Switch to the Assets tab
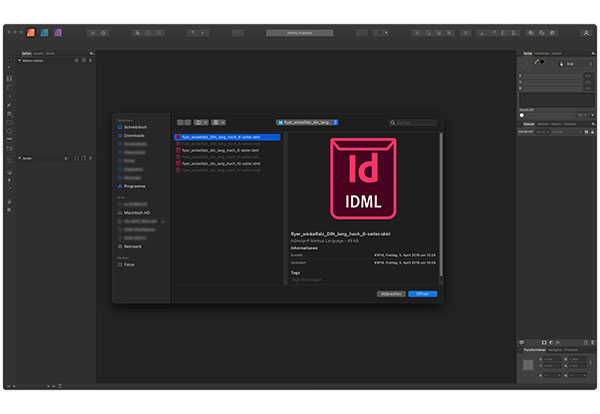 coord(39,54)
